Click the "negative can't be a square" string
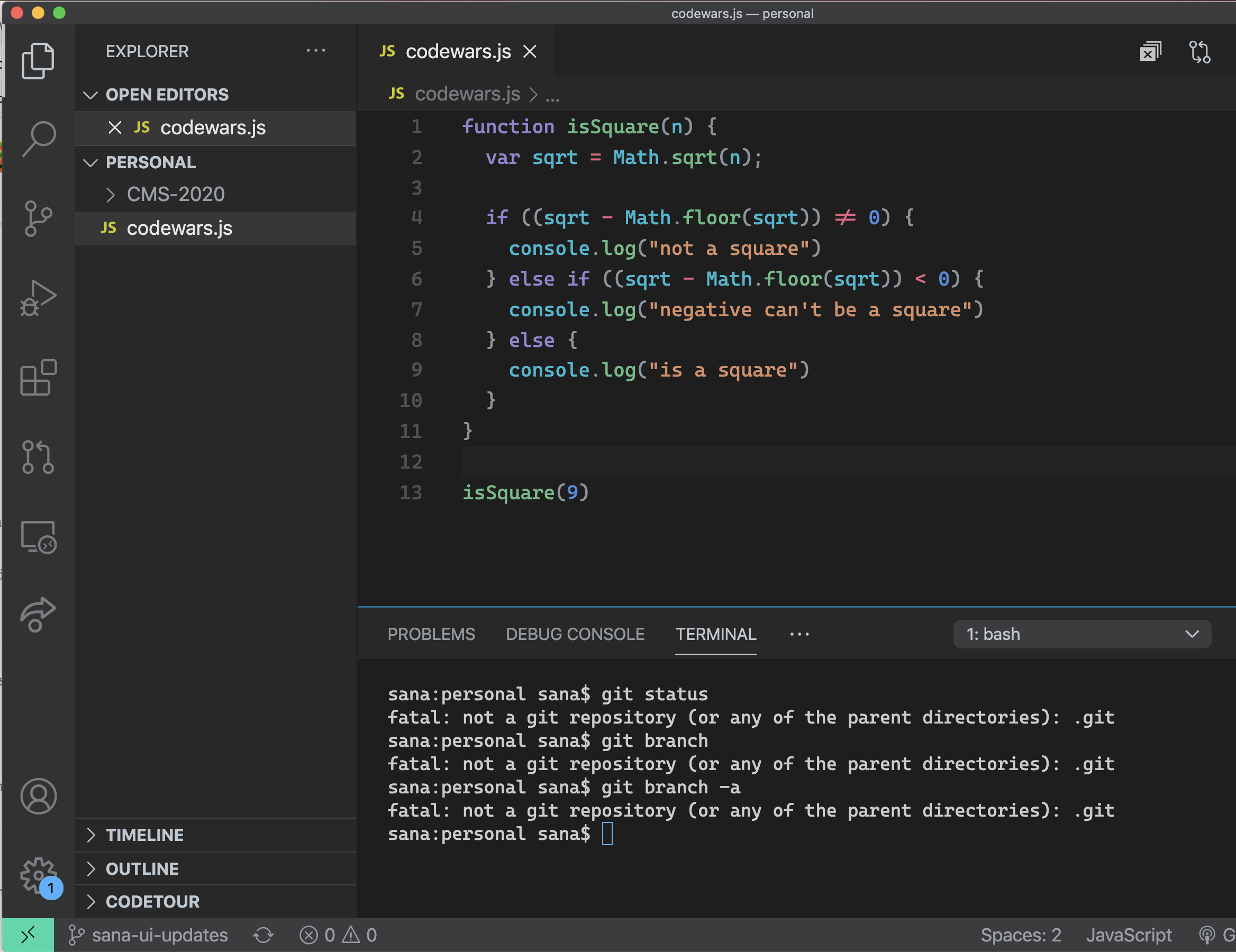The height and width of the screenshot is (952, 1236). click(x=810, y=309)
